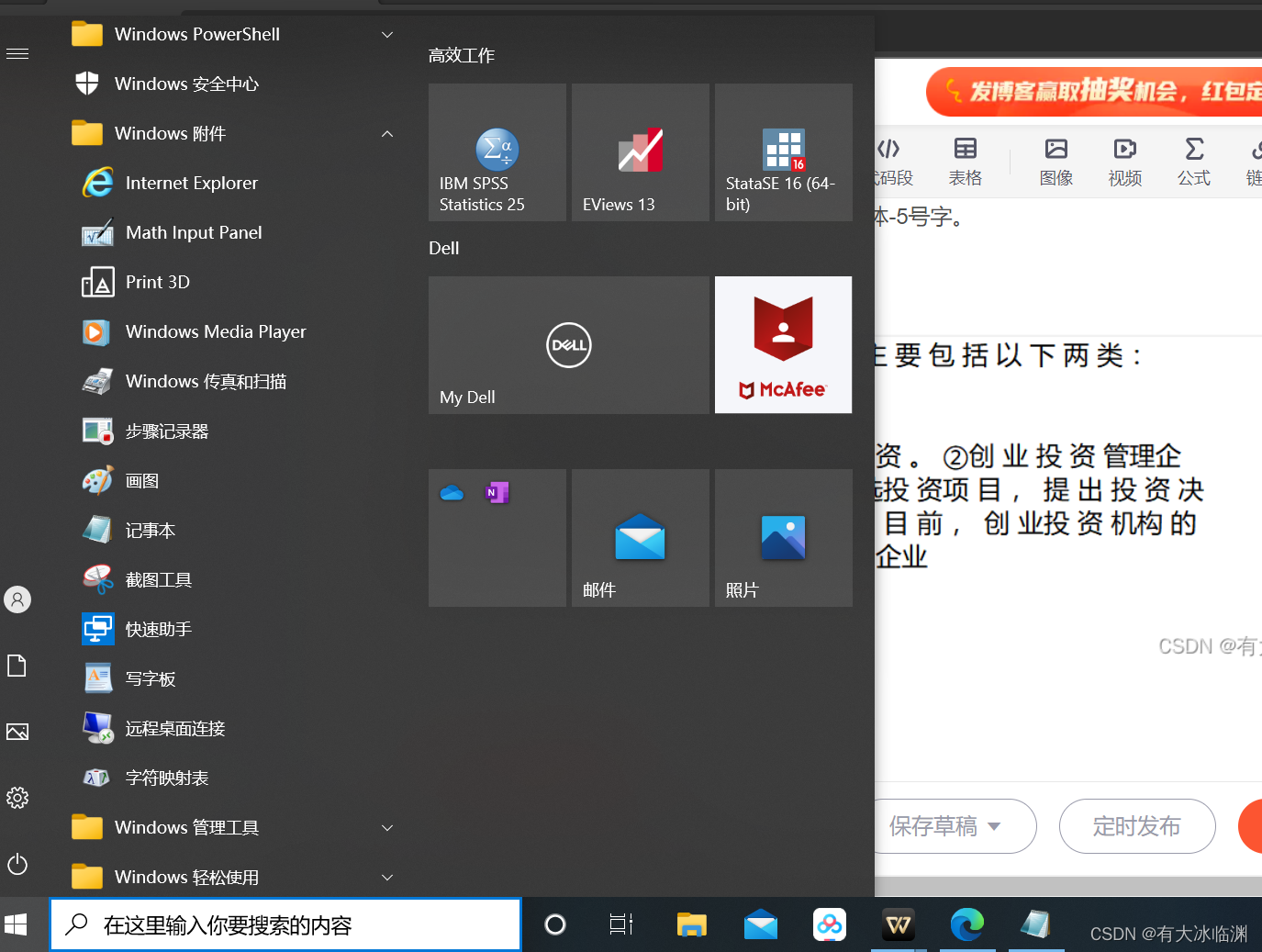Viewport: 1262px width, 952px height.
Task: Launch the EViews 13 tile
Action: click(x=641, y=152)
